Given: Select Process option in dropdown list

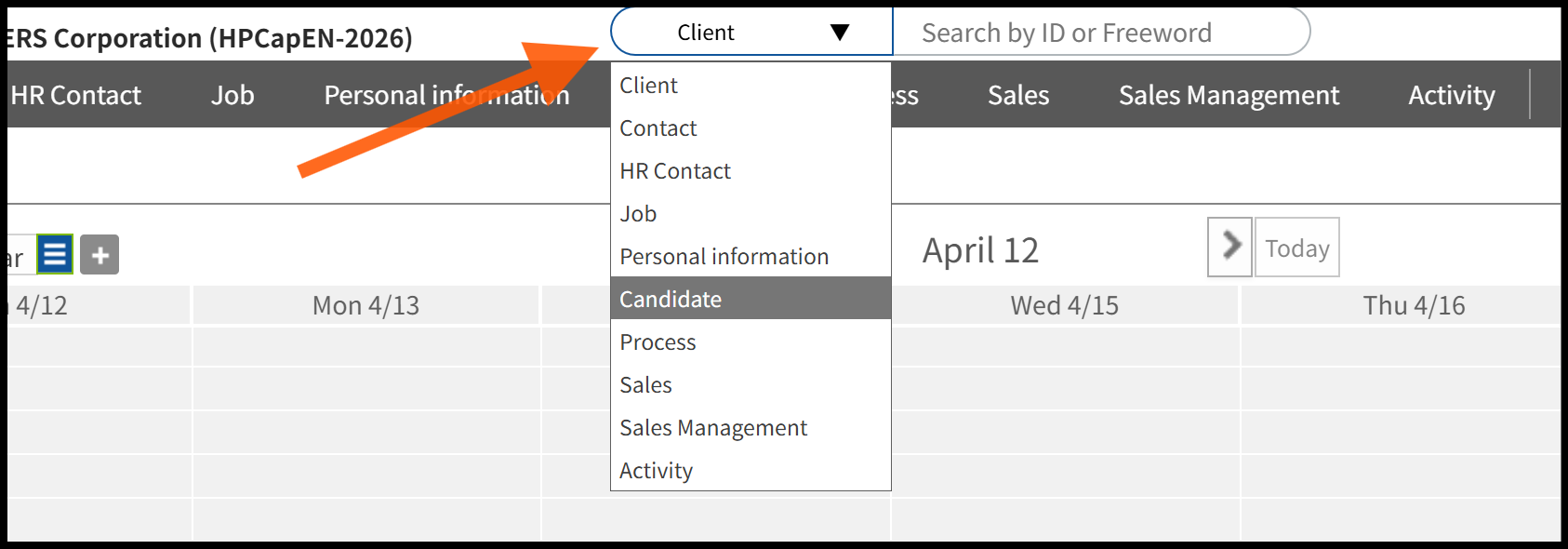Looking at the screenshot, I should click(658, 342).
